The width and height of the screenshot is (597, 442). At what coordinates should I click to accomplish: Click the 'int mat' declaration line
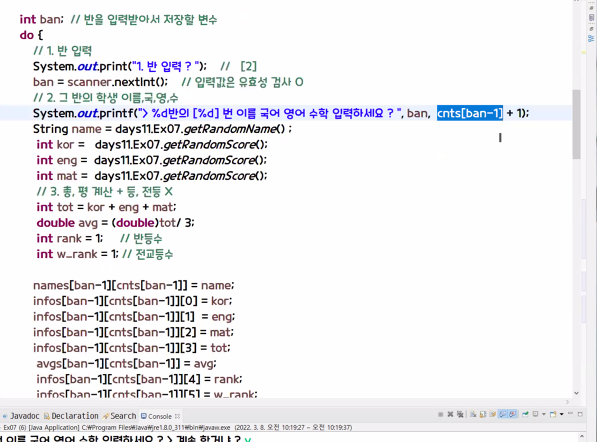[x=152, y=176]
